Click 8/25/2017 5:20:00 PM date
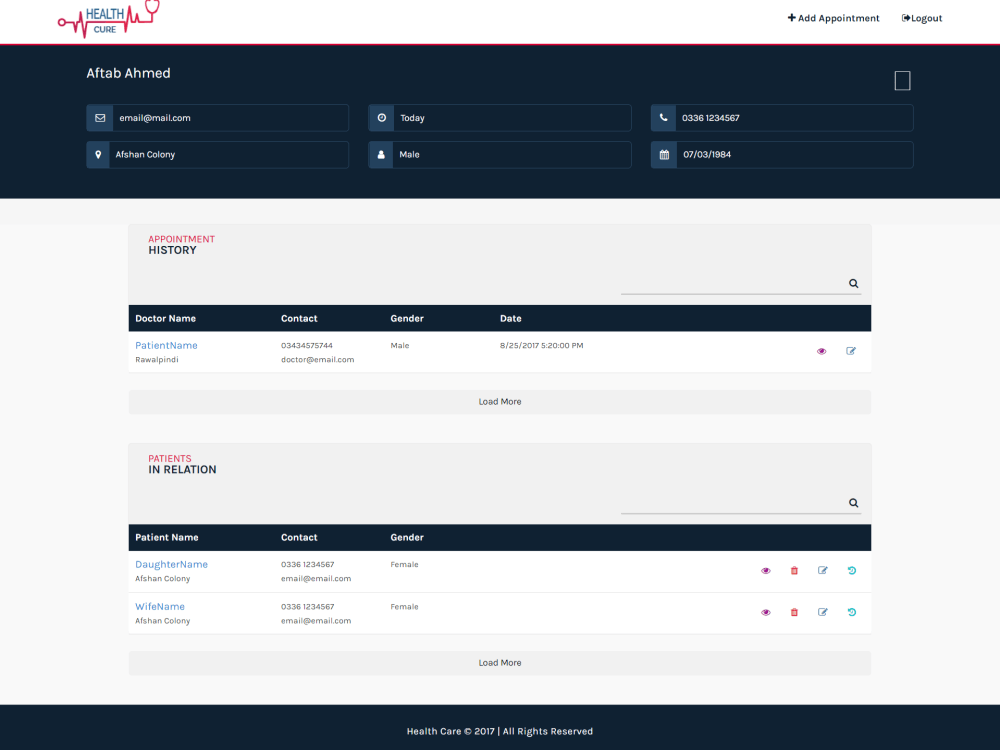The width and height of the screenshot is (1000, 750). point(541,346)
